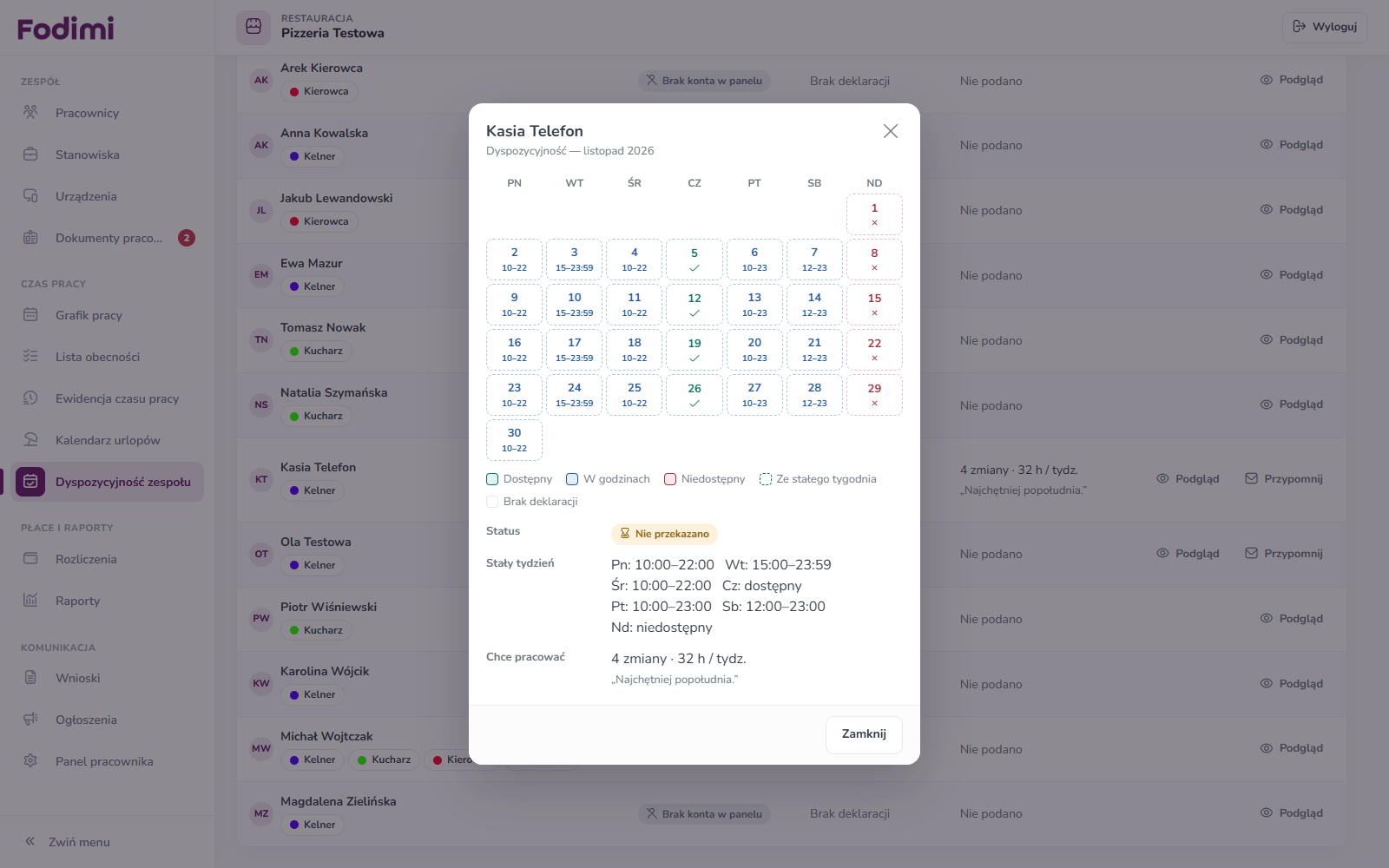Open the Ogłoszenia megaphone icon
This screenshot has height=868, width=1389.
pos(30,720)
